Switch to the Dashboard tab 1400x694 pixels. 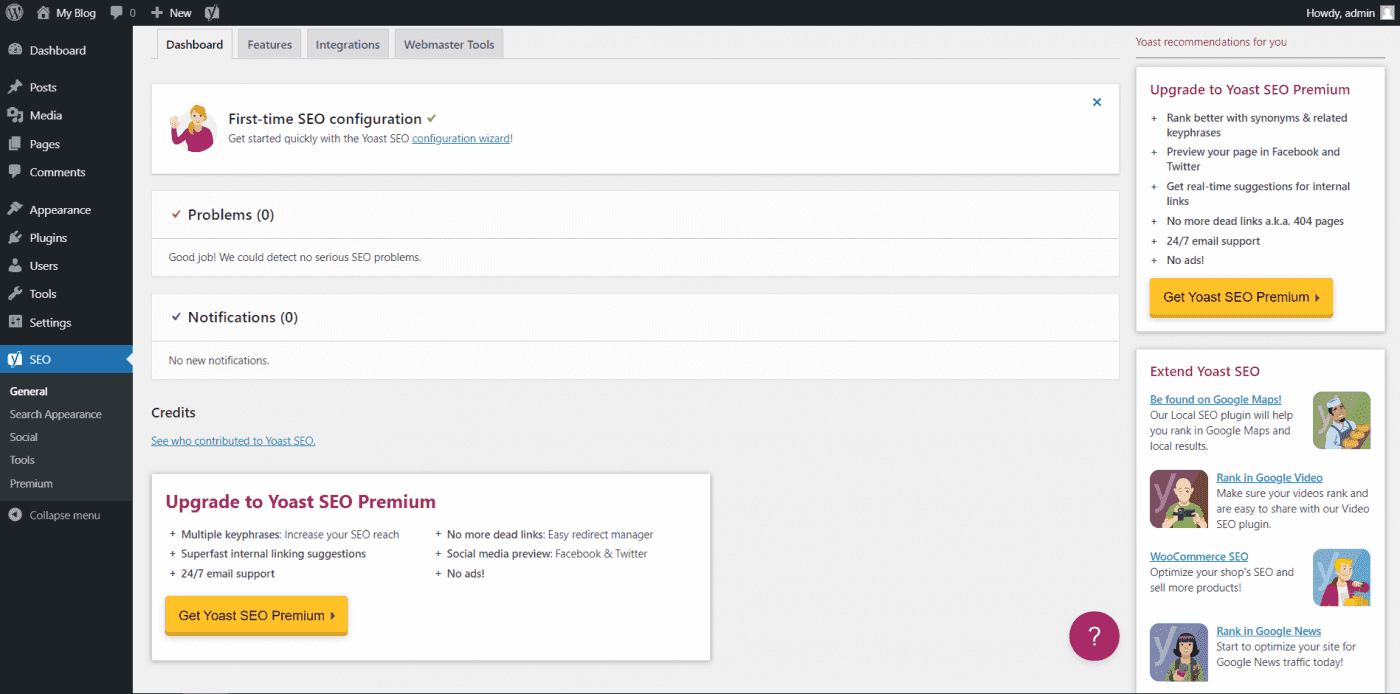click(195, 44)
